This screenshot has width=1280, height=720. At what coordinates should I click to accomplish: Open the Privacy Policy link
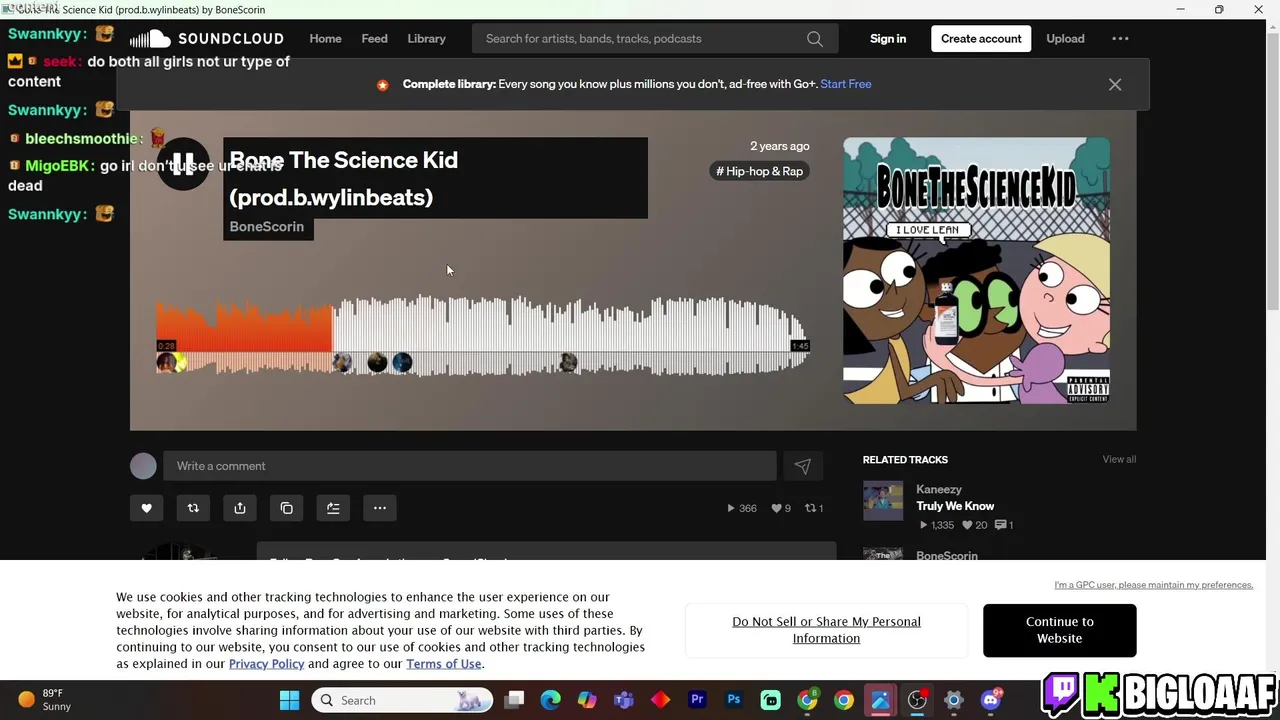(x=266, y=664)
